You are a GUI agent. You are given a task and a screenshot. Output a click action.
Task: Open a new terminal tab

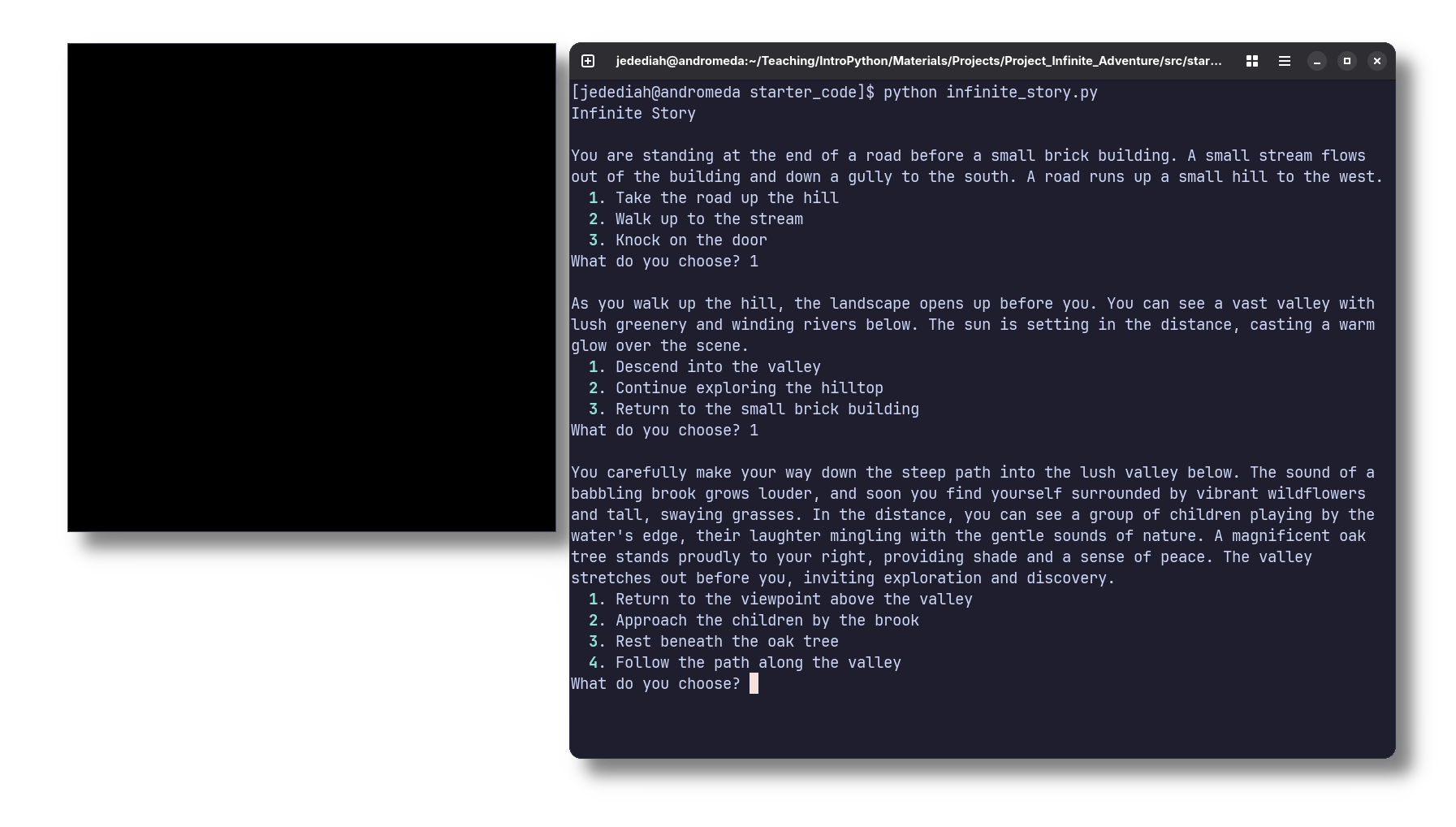coord(588,61)
